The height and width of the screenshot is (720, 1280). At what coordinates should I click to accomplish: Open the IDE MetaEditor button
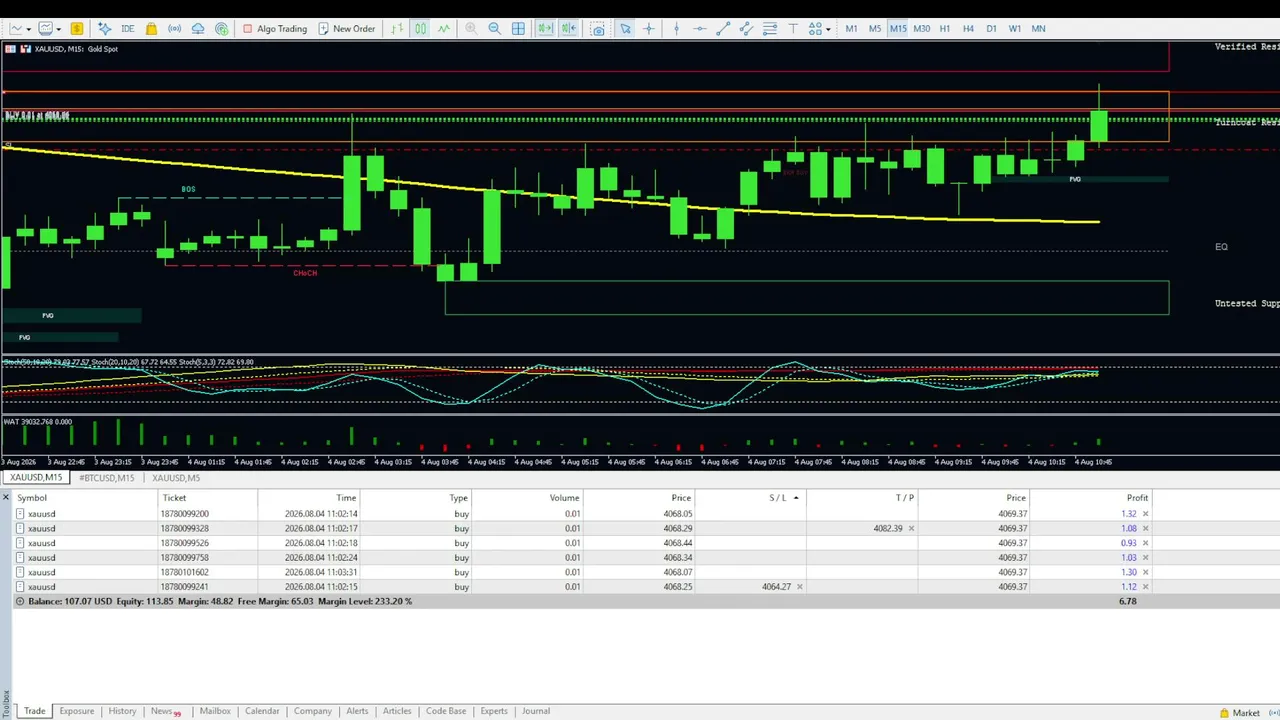[127, 29]
